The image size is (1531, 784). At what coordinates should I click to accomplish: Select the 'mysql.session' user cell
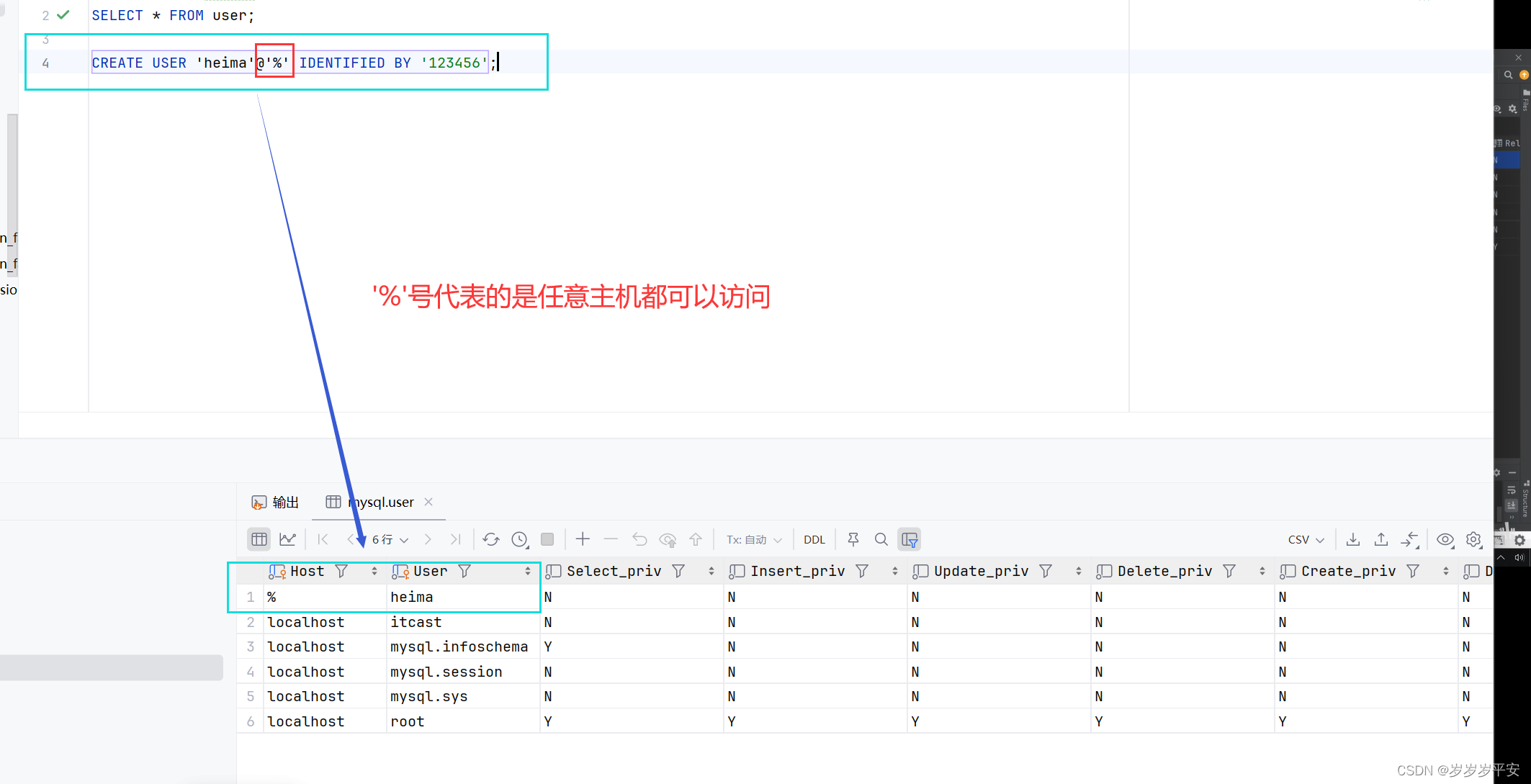point(463,672)
